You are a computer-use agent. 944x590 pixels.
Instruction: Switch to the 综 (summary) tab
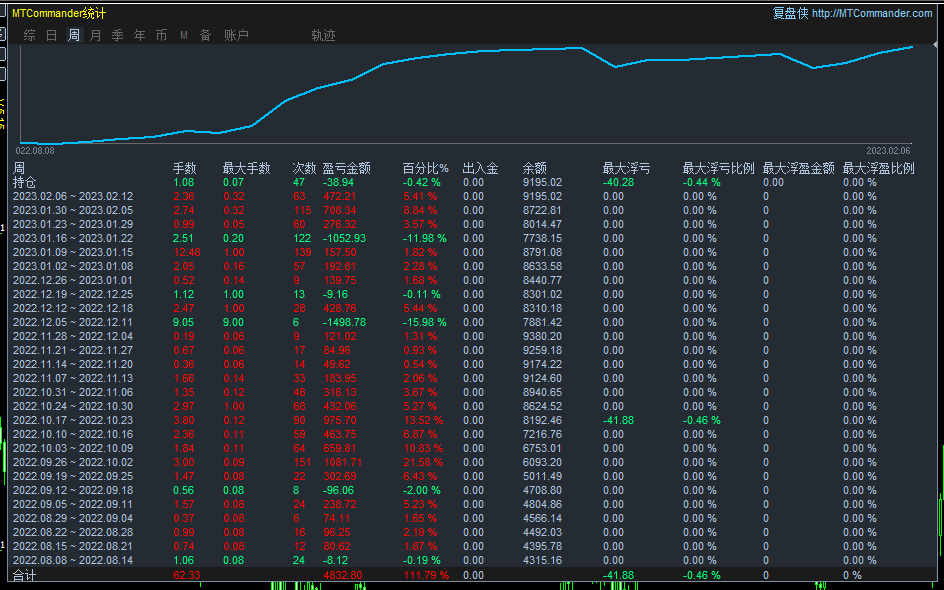pos(29,36)
